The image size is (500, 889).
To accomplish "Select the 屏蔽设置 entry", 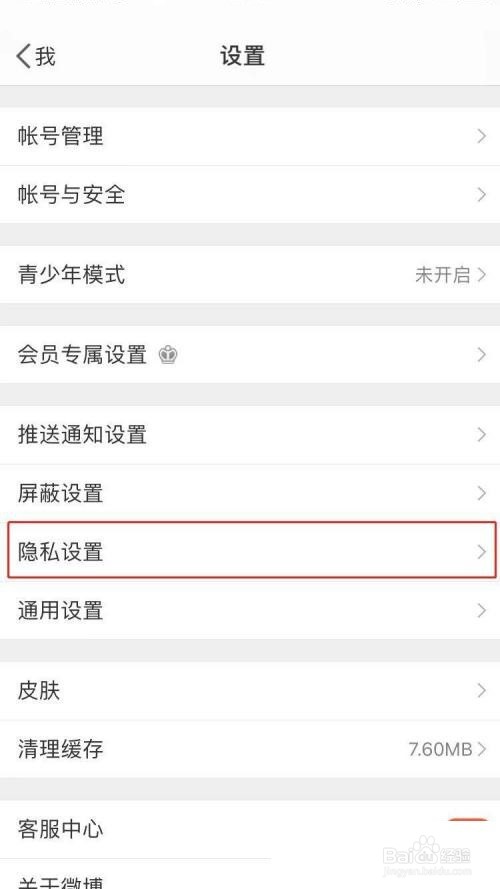I will [x=250, y=493].
